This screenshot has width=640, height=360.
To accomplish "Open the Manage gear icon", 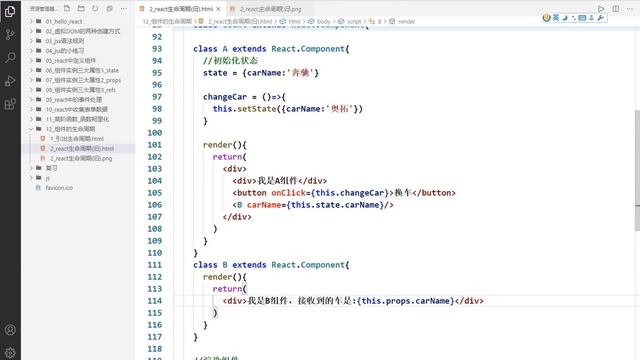I will click(x=10, y=352).
